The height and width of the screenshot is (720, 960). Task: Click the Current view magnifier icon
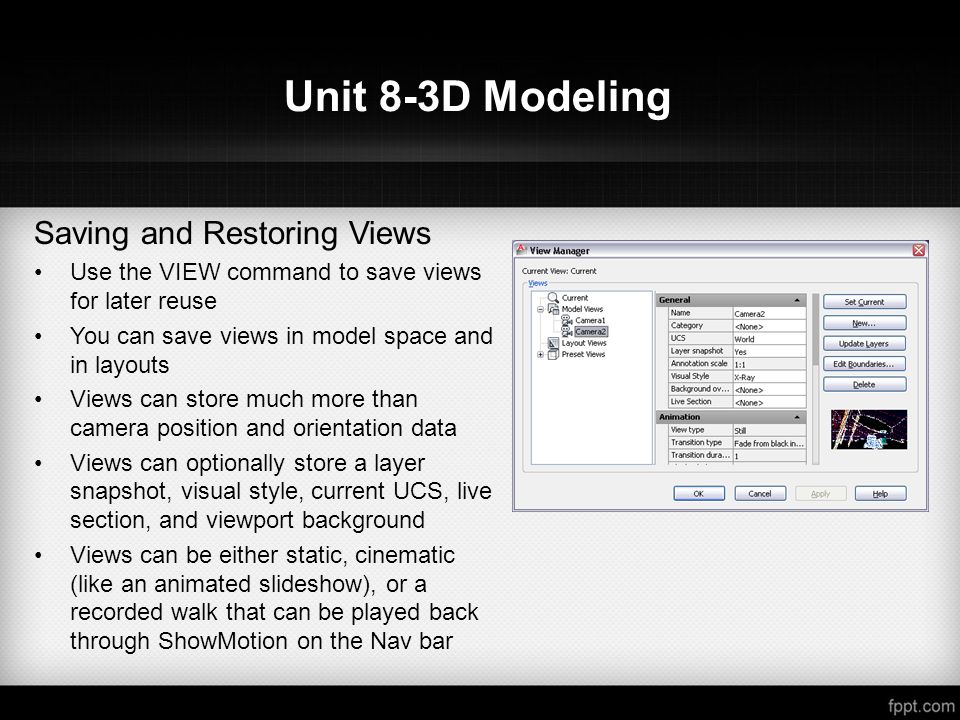553,298
